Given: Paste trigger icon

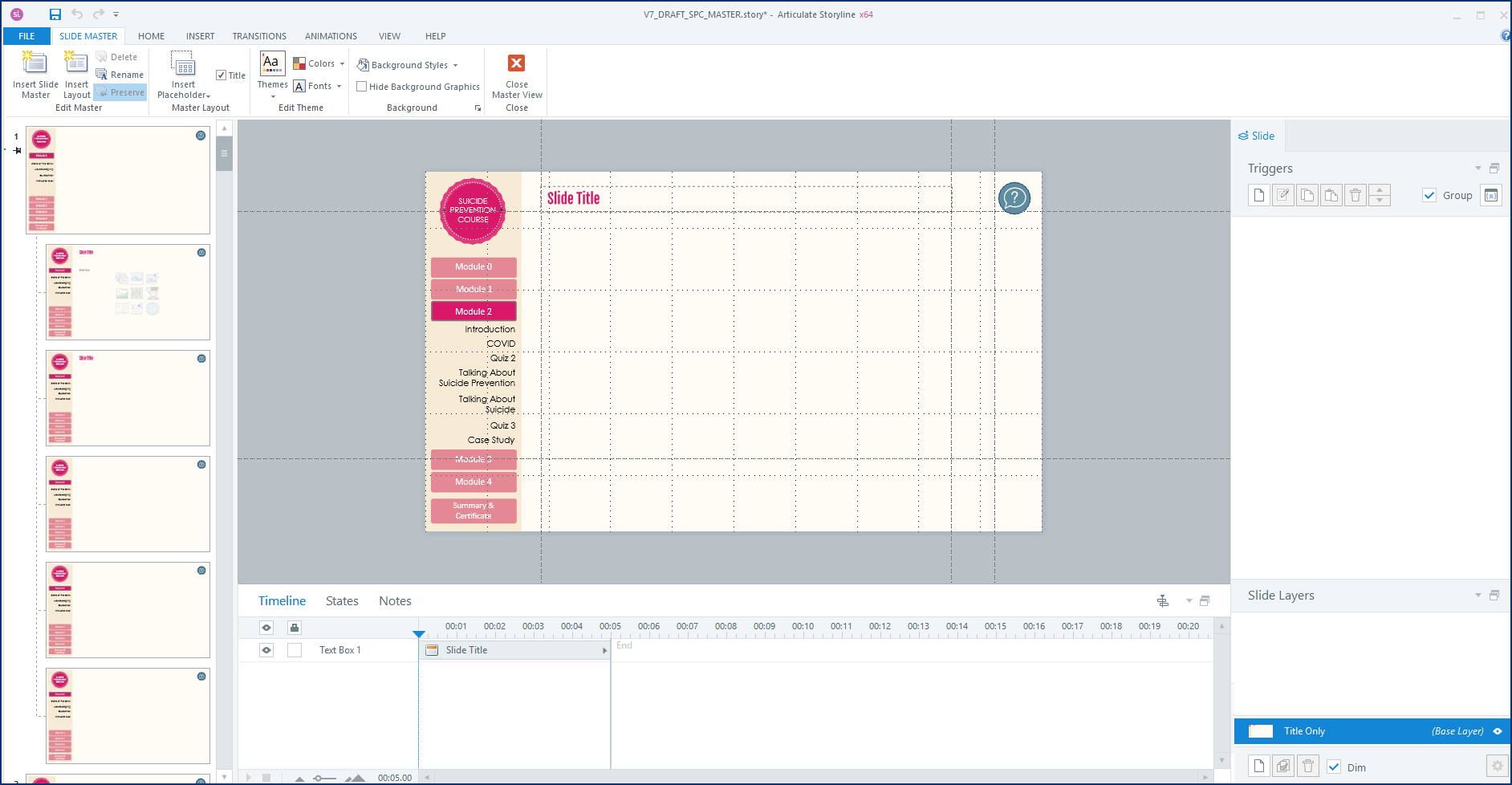Looking at the screenshot, I should point(1331,195).
